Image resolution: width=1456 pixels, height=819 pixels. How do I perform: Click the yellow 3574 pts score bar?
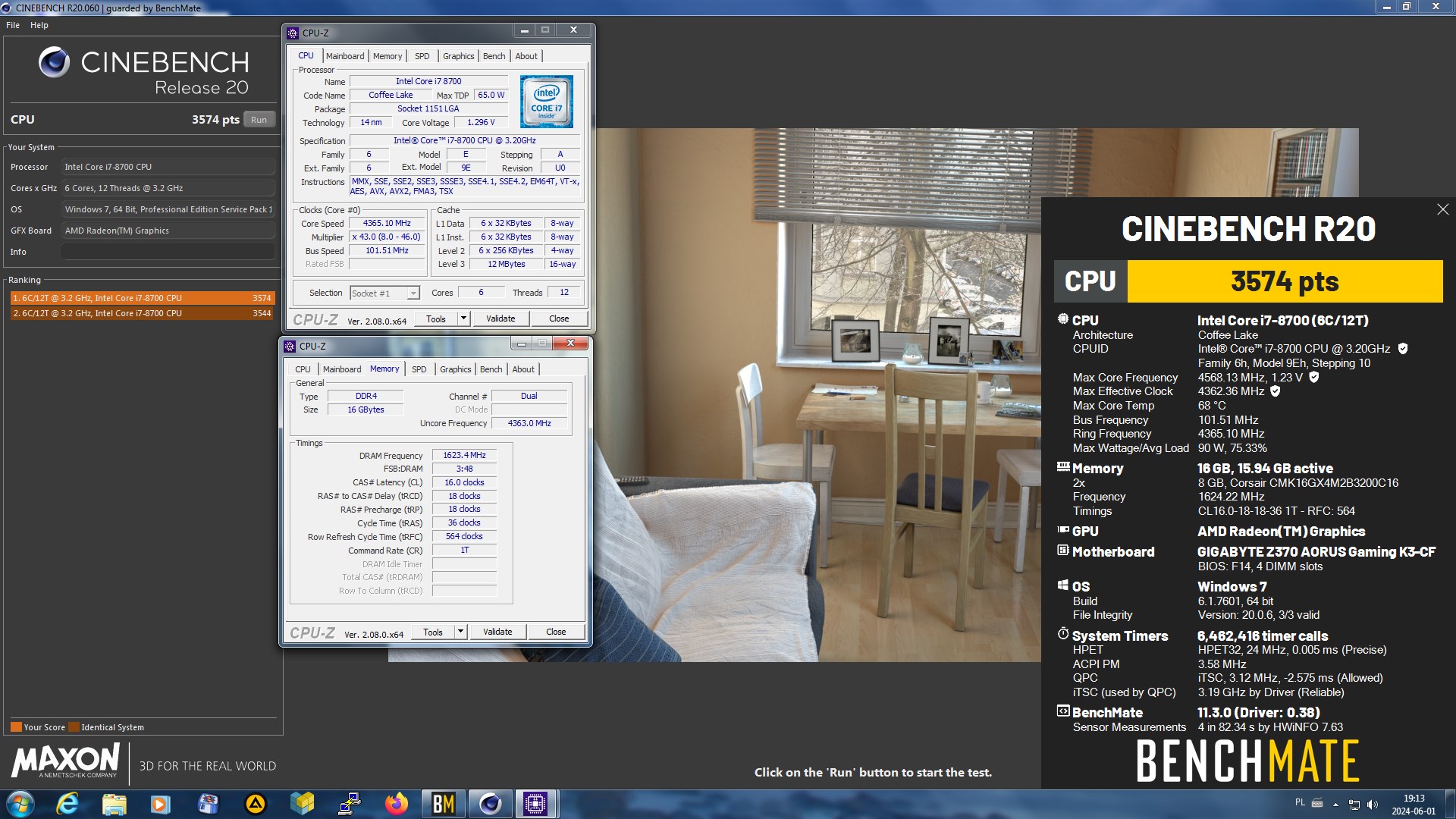pos(1285,281)
